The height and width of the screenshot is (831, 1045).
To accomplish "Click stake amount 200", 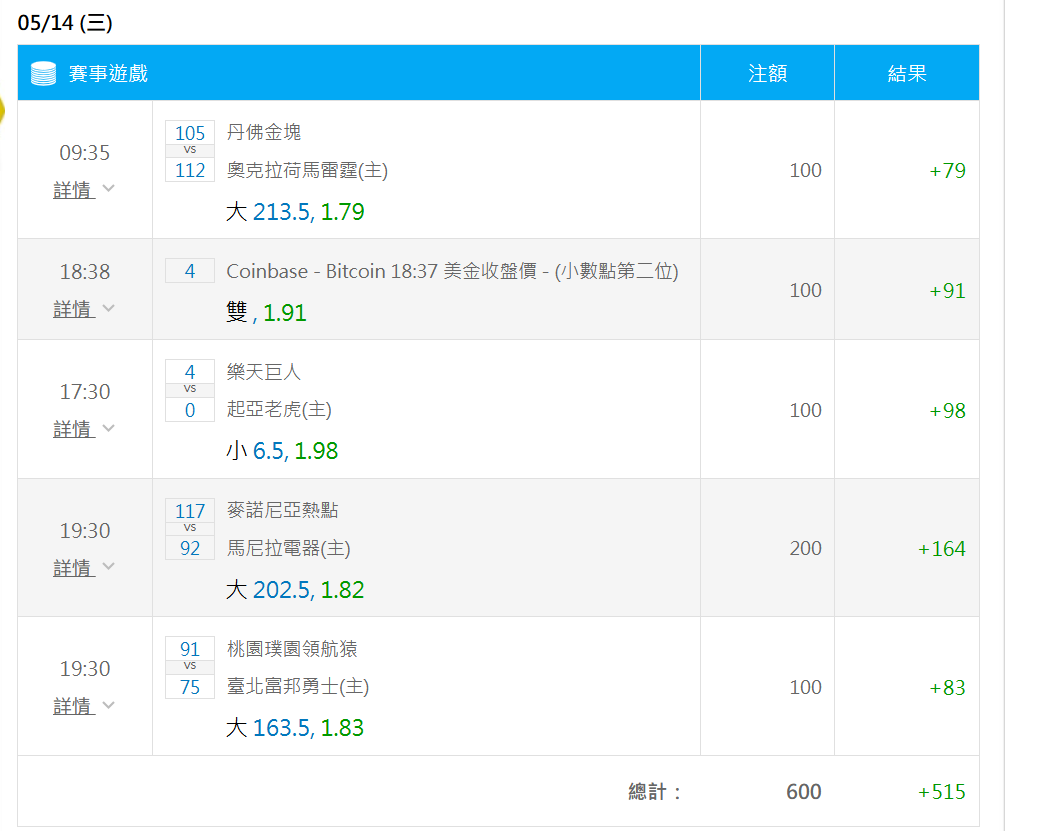I will coord(805,548).
